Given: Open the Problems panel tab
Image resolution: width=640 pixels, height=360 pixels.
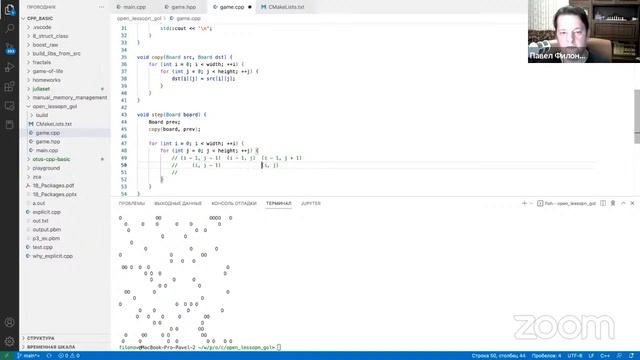Looking at the screenshot, I should click(x=132, y=203).
